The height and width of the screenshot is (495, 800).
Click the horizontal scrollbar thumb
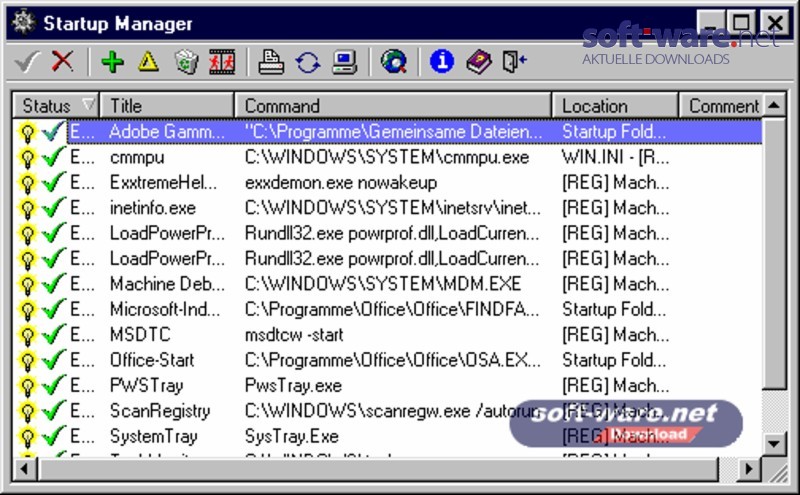click(x=378, y=468)
